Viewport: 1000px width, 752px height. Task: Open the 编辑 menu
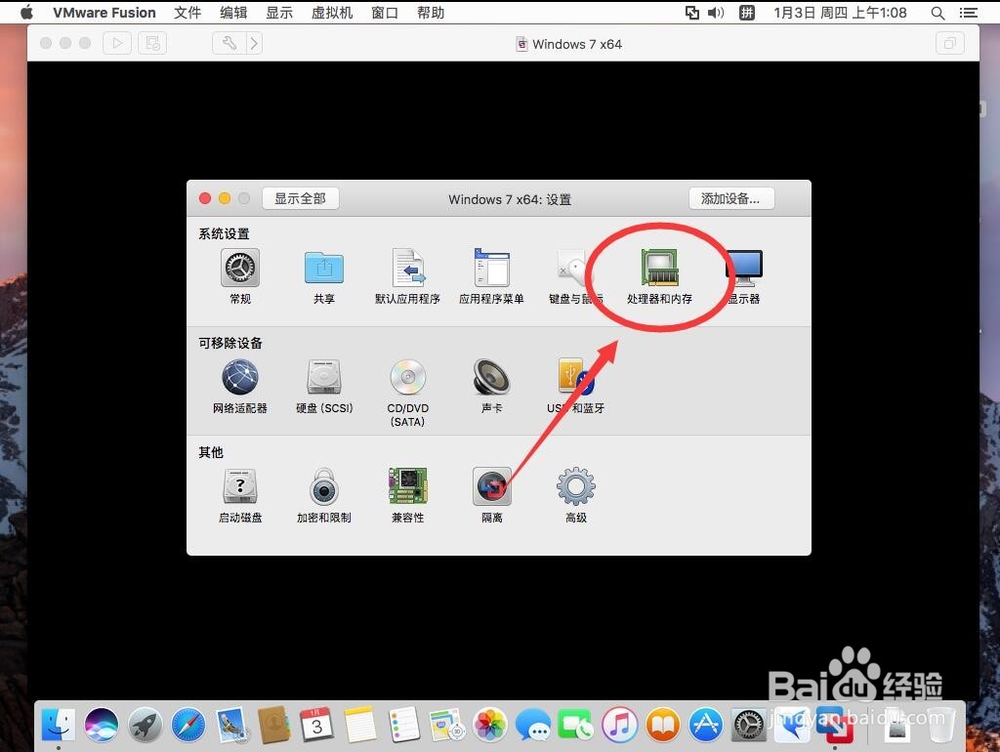pos(233,13)
